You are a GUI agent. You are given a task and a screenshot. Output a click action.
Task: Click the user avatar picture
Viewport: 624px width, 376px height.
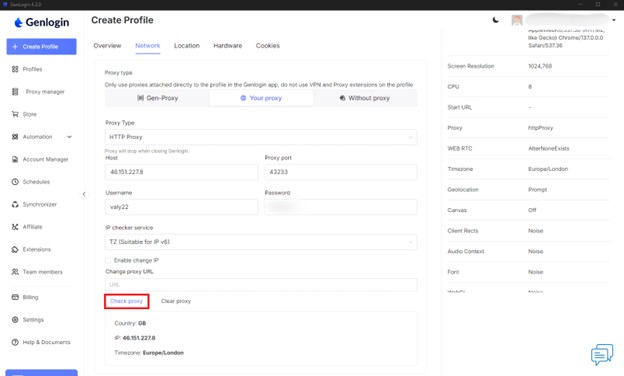click(x=517, y=20)
